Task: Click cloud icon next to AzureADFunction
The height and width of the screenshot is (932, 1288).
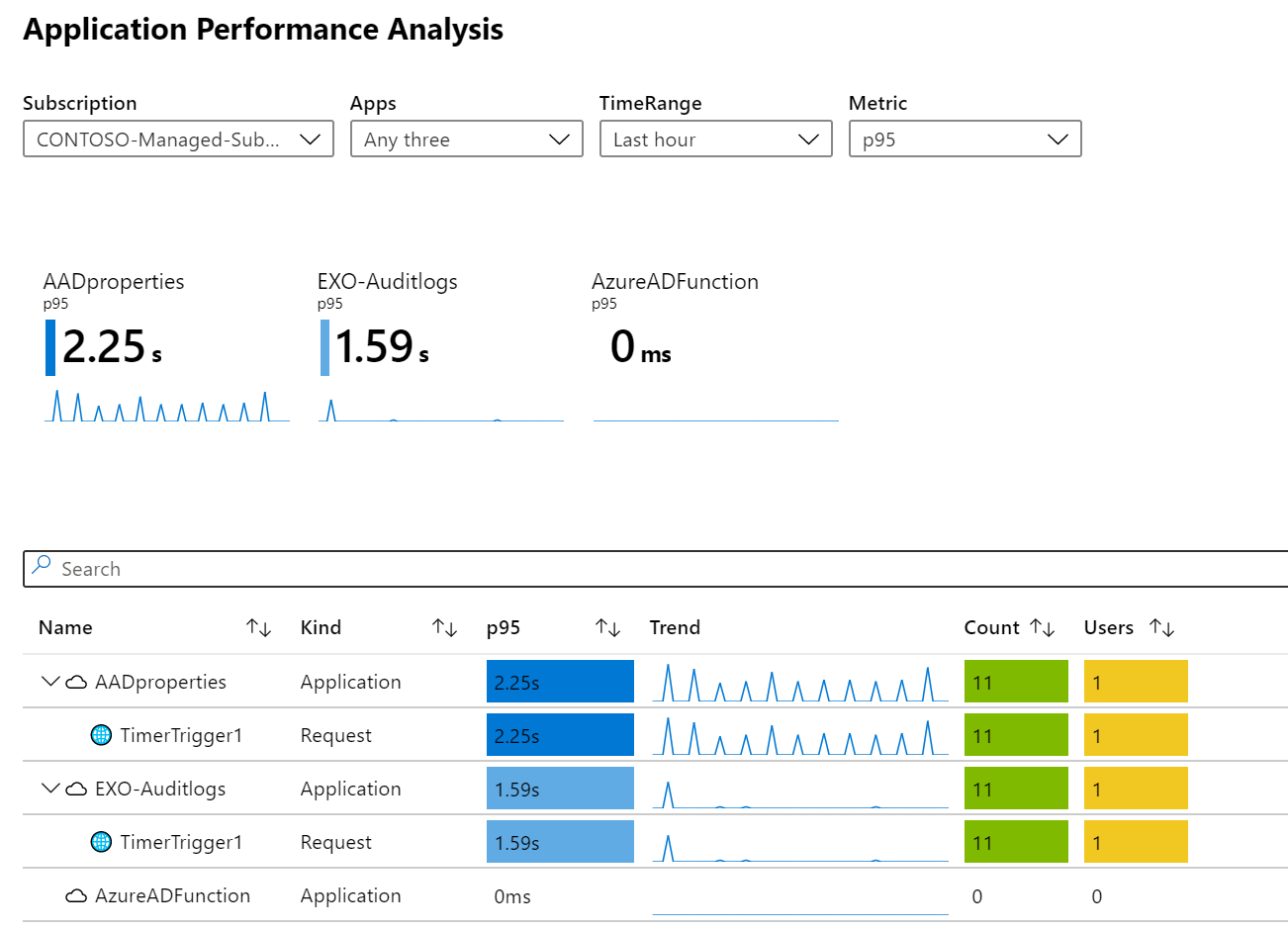Action: 76,896
